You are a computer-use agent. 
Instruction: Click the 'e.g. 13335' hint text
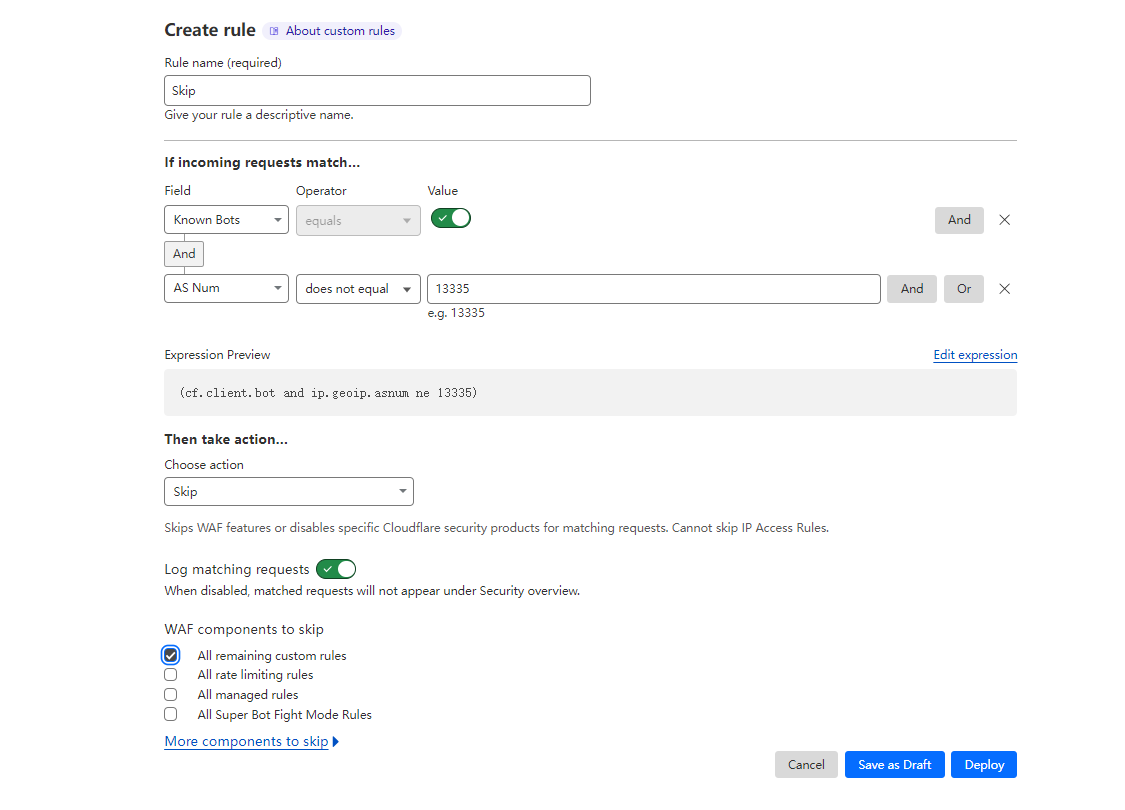pos(456,313)
